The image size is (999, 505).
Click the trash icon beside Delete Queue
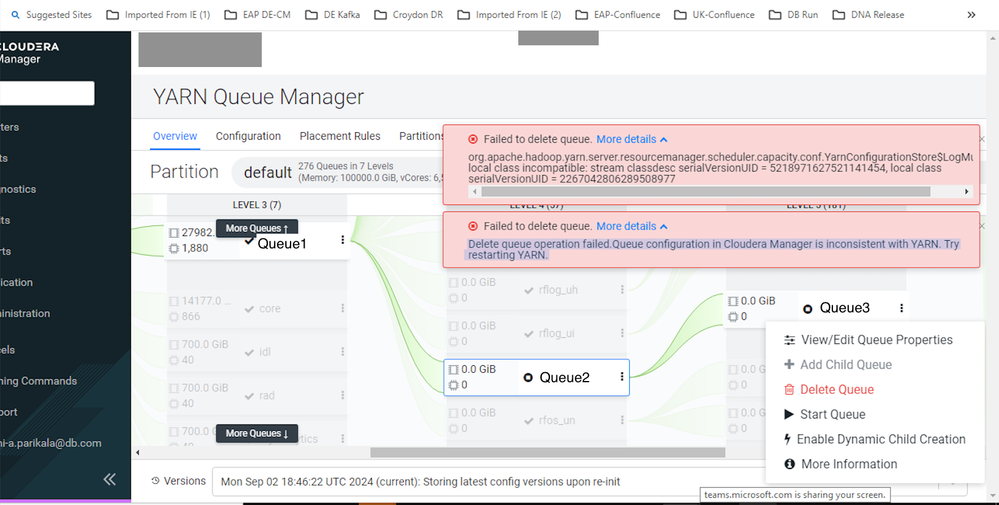[x=789, y=390]
